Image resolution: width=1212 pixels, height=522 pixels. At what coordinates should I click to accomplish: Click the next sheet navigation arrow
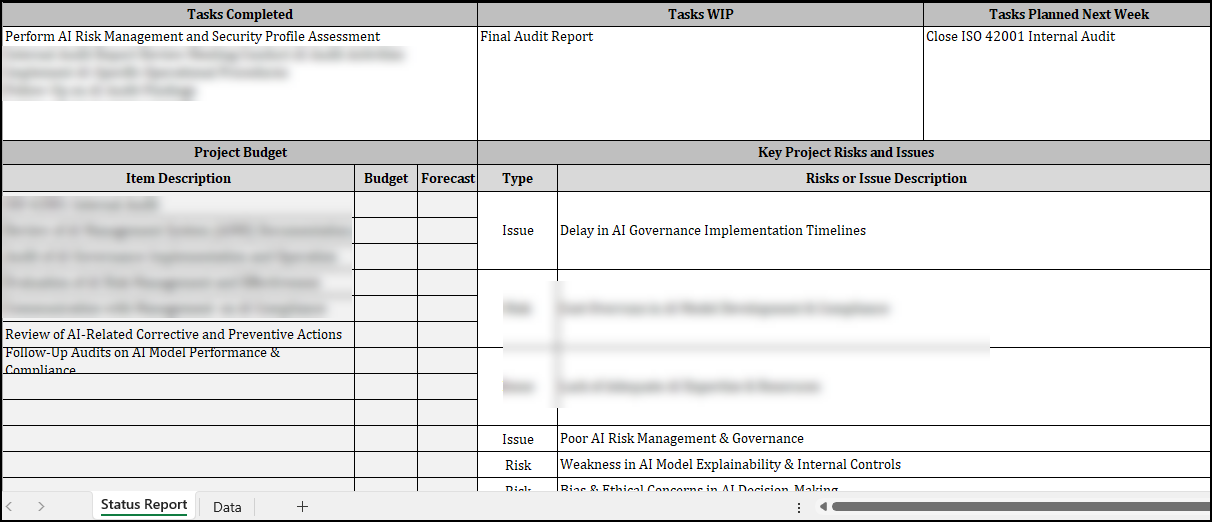(41, 507)
